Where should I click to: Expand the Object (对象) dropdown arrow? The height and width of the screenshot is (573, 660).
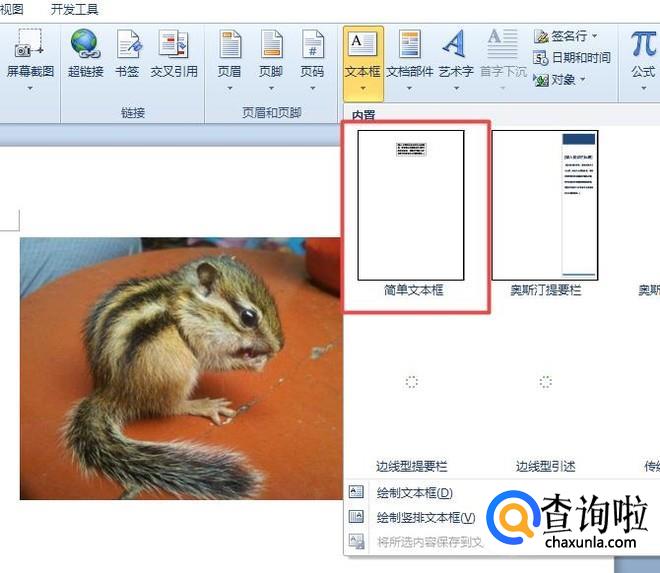click(583, 79)
